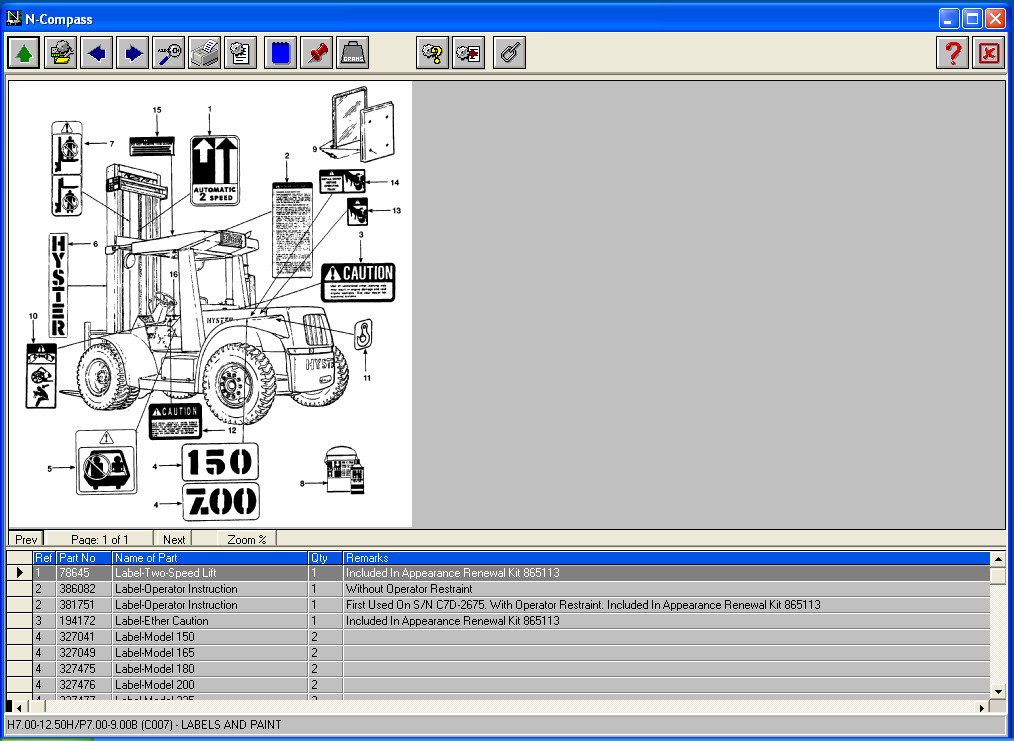The width and height of the screenshot is (1014, 741).
Task: Click the Name of Part column header
Action: click(x=210, y=557)
